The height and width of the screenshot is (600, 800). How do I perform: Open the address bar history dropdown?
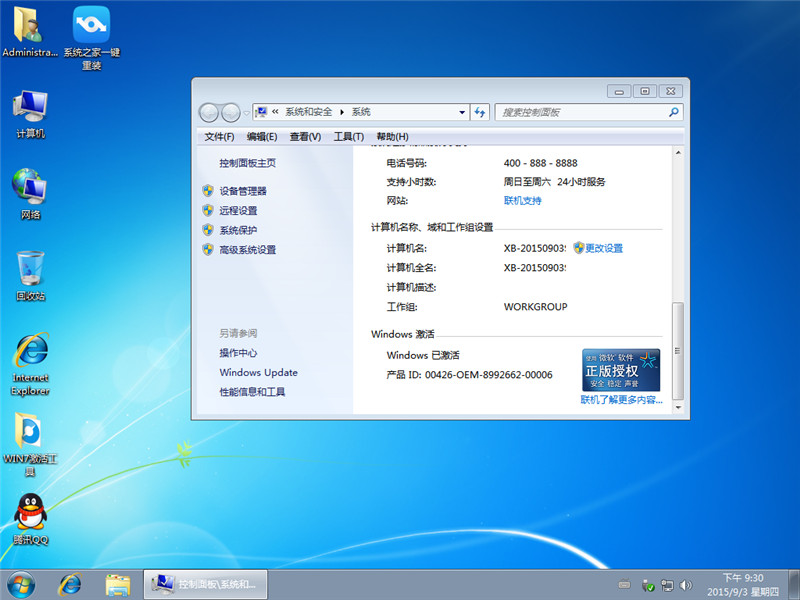click(463, 111)
